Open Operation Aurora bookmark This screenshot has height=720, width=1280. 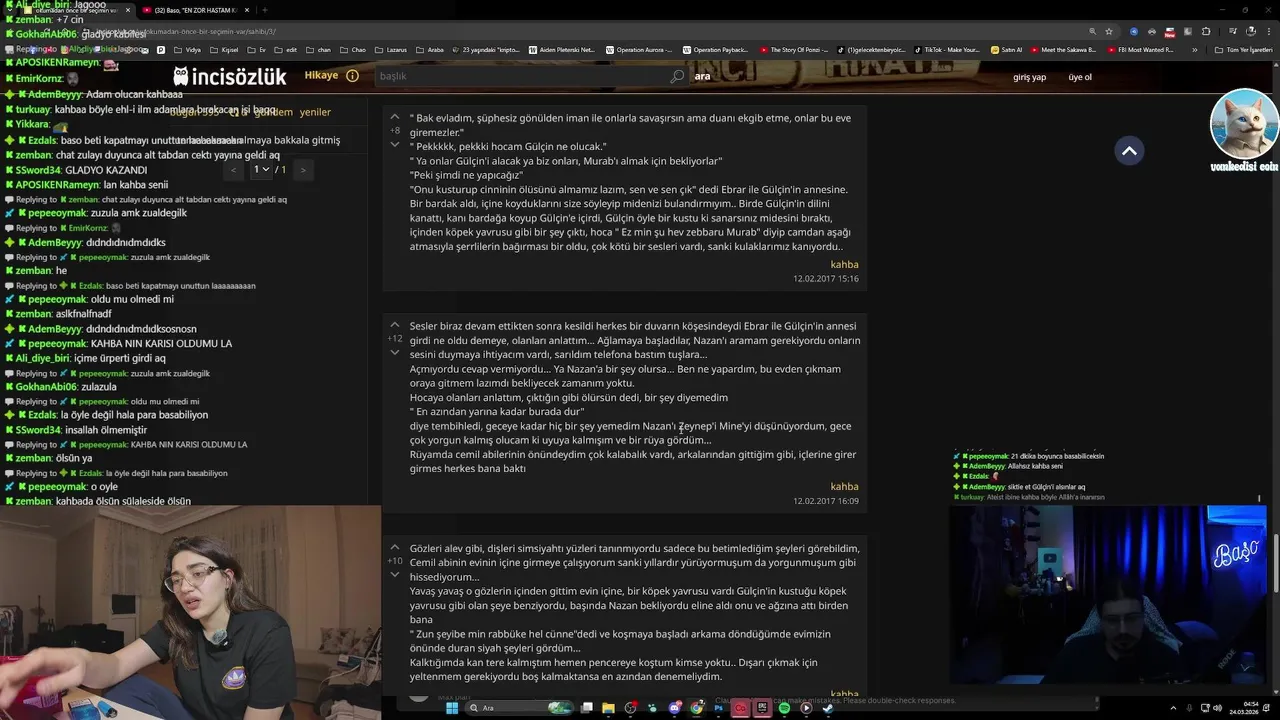coord(639,49)
